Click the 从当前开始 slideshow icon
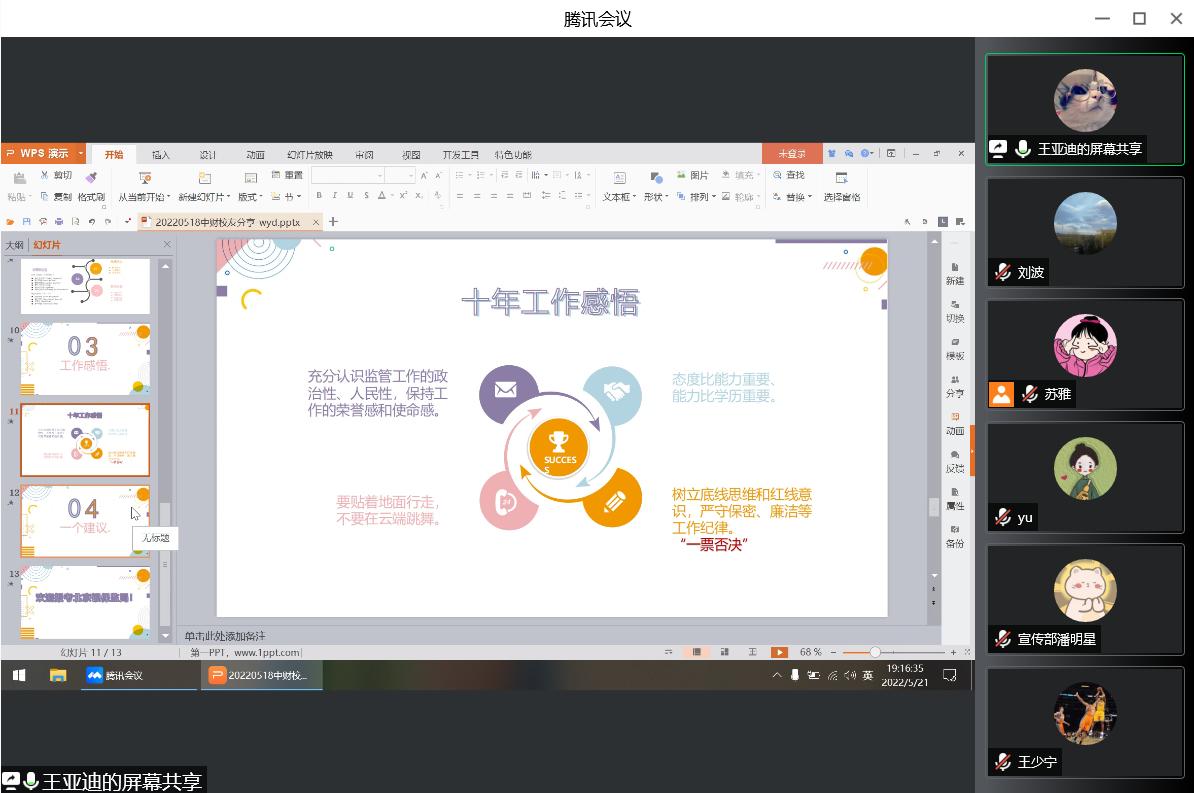 click(x=144, y=178)
